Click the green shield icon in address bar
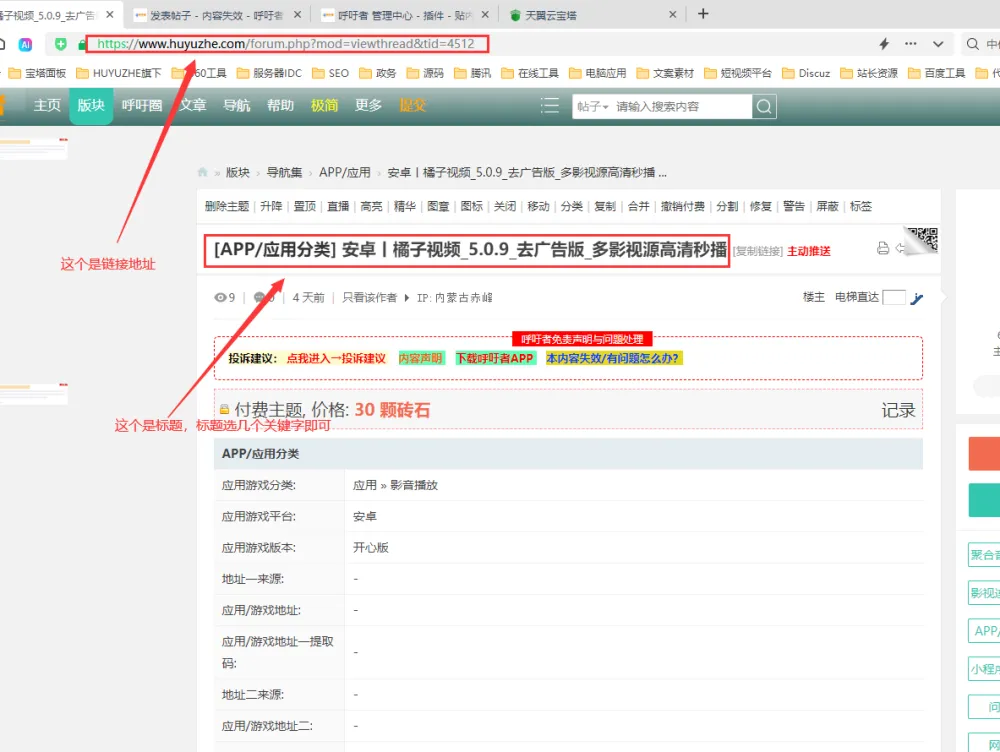 point(61,44)
